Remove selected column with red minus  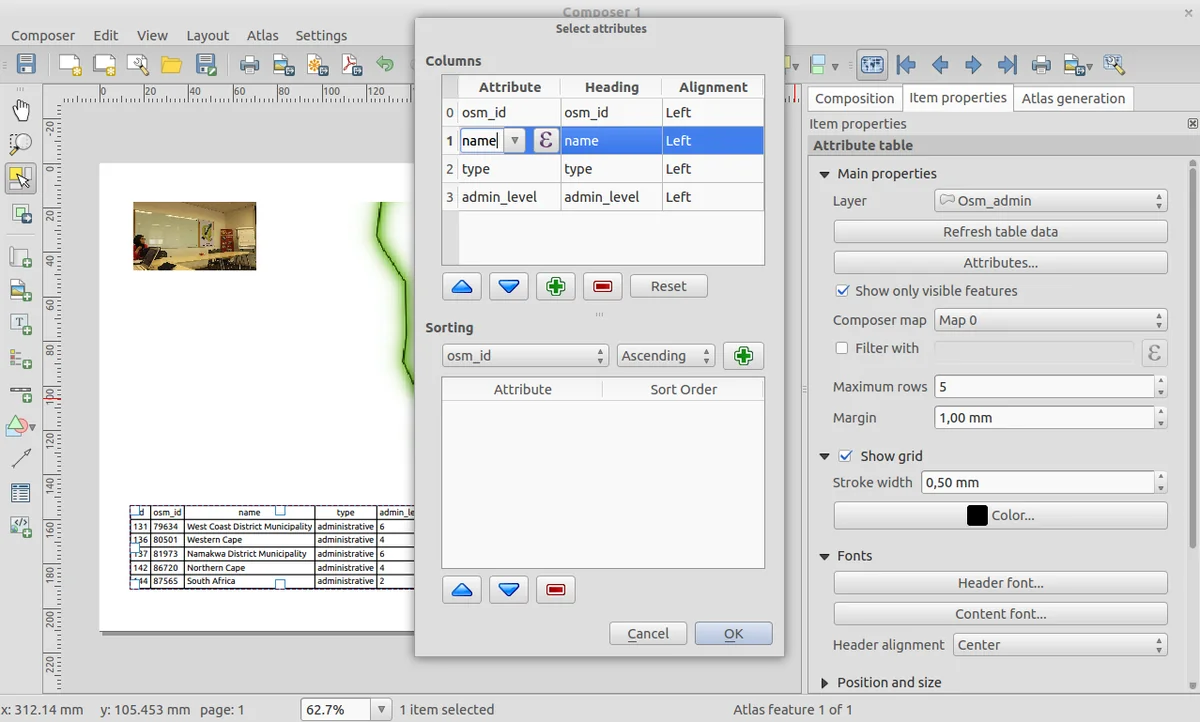click(x=602, y=287)
